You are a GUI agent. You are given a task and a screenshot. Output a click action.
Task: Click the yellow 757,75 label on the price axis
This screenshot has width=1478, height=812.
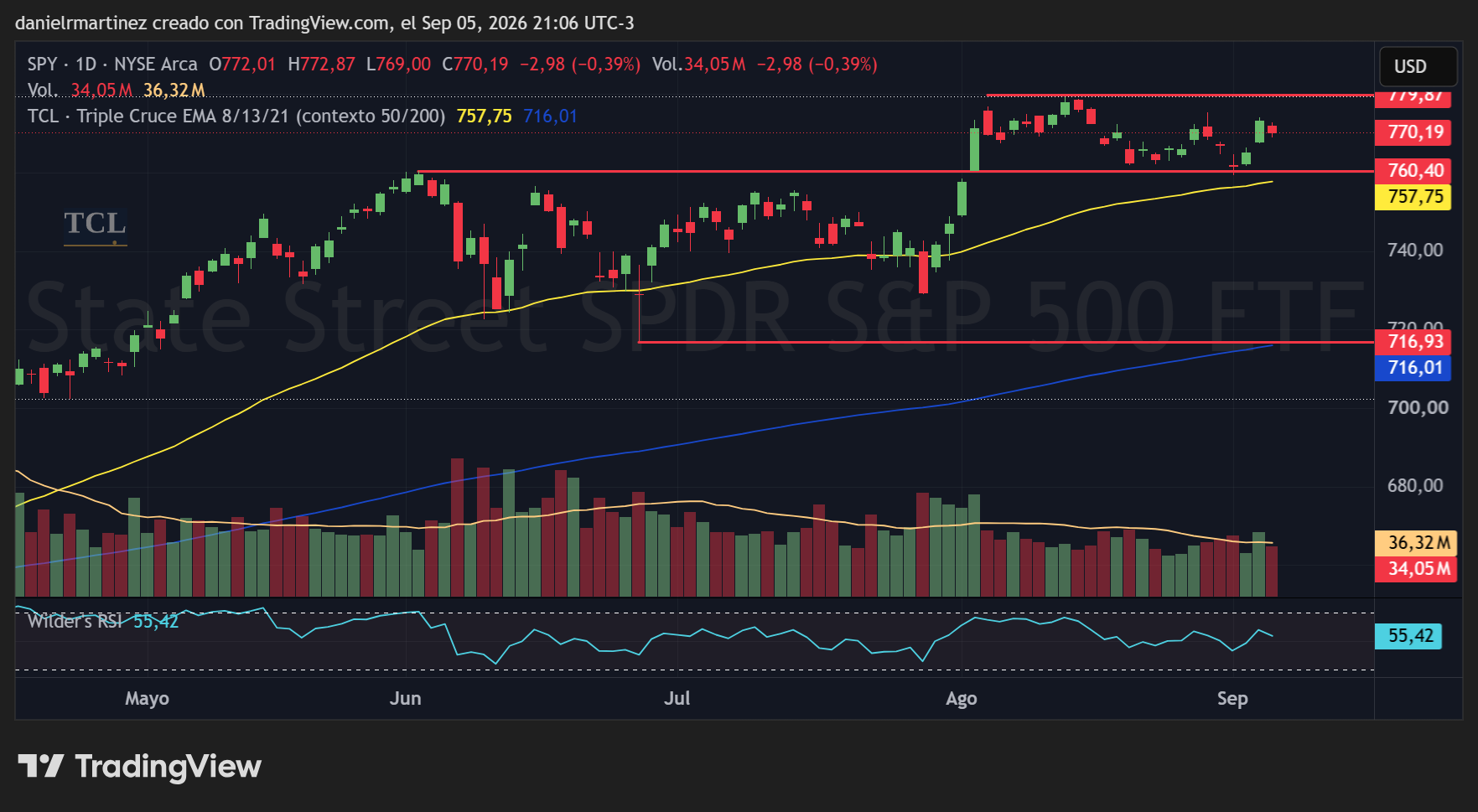pyautogui.click(x=1413, y=197)
